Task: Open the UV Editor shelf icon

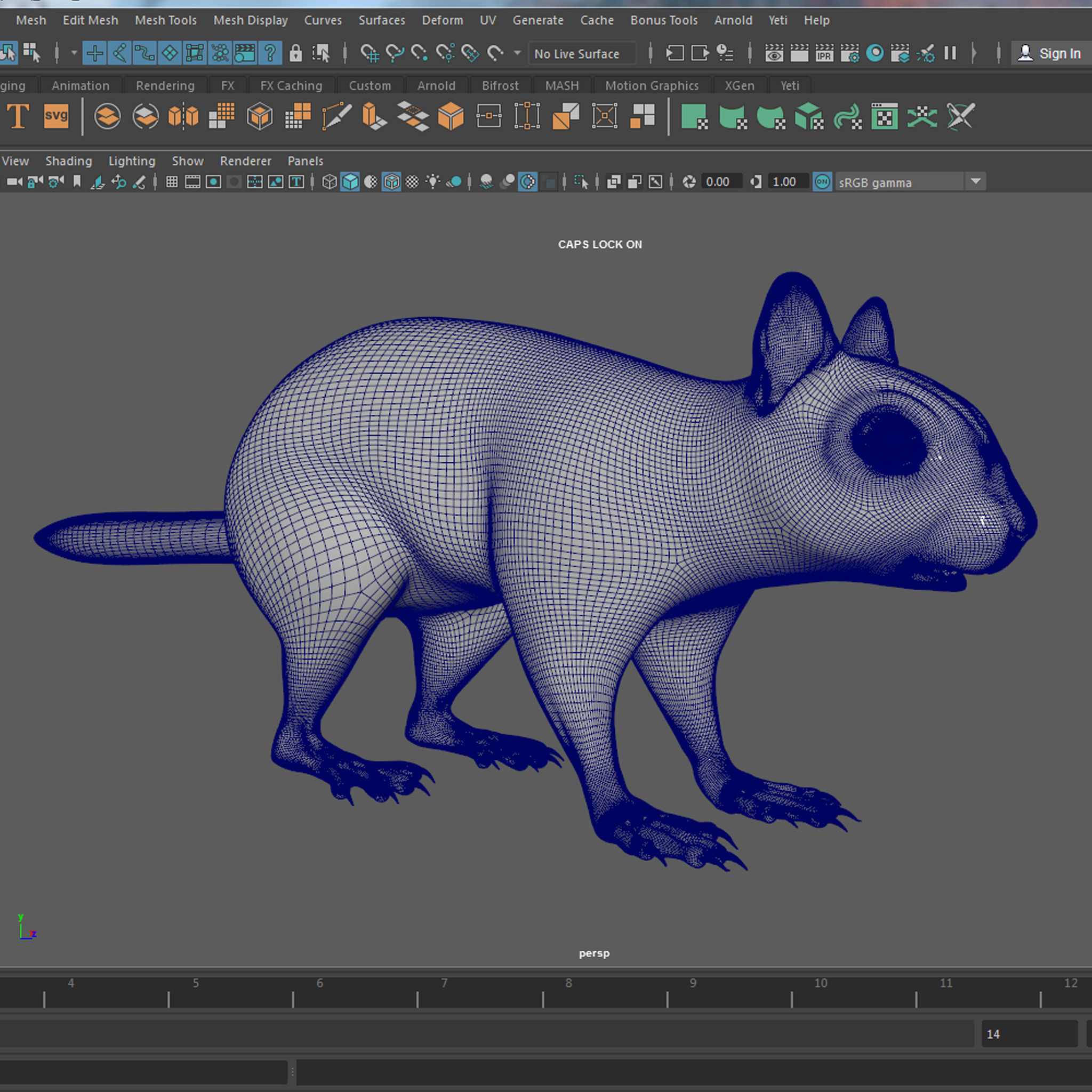Action: (885, 116)
